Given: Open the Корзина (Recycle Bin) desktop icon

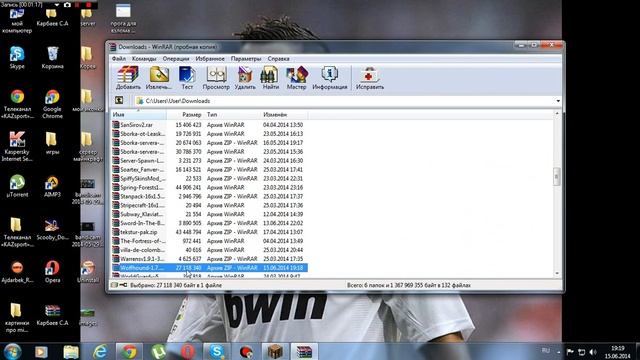Looking at the screenshot, I should click(x=52, y=58).
